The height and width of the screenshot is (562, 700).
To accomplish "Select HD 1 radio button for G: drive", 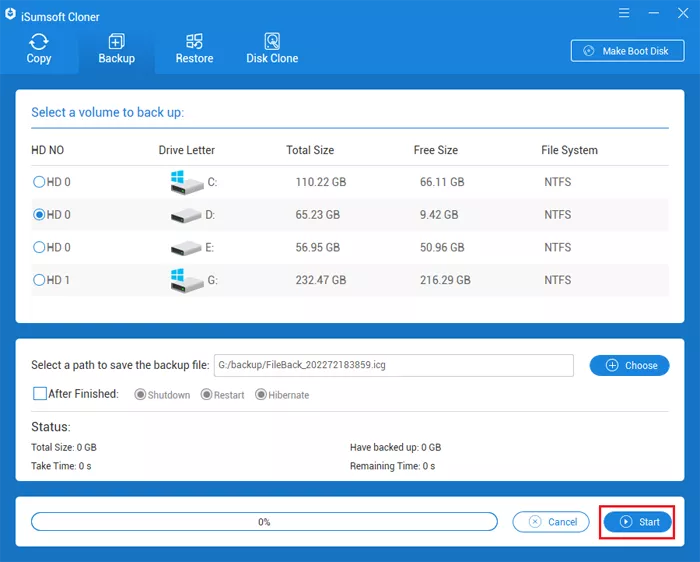I will click(x=40, y=280).
